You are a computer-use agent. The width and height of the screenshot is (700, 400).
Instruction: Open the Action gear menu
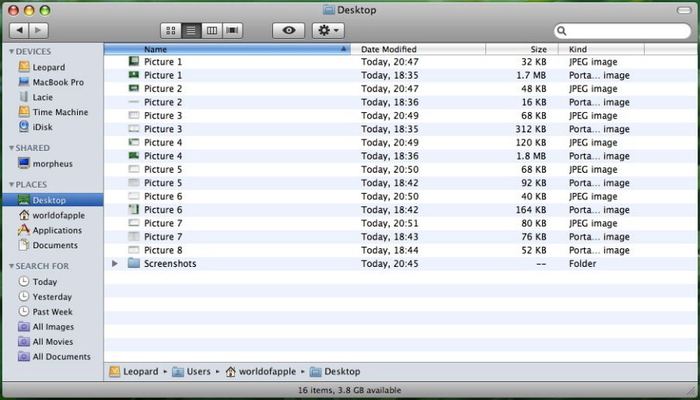328,30
